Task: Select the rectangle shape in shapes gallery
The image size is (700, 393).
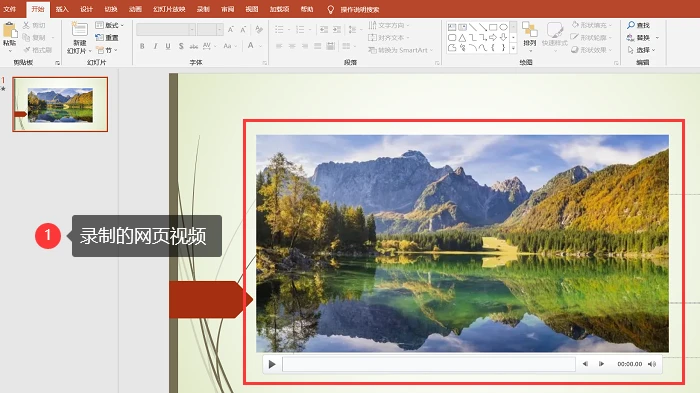Action: (493, 27)
